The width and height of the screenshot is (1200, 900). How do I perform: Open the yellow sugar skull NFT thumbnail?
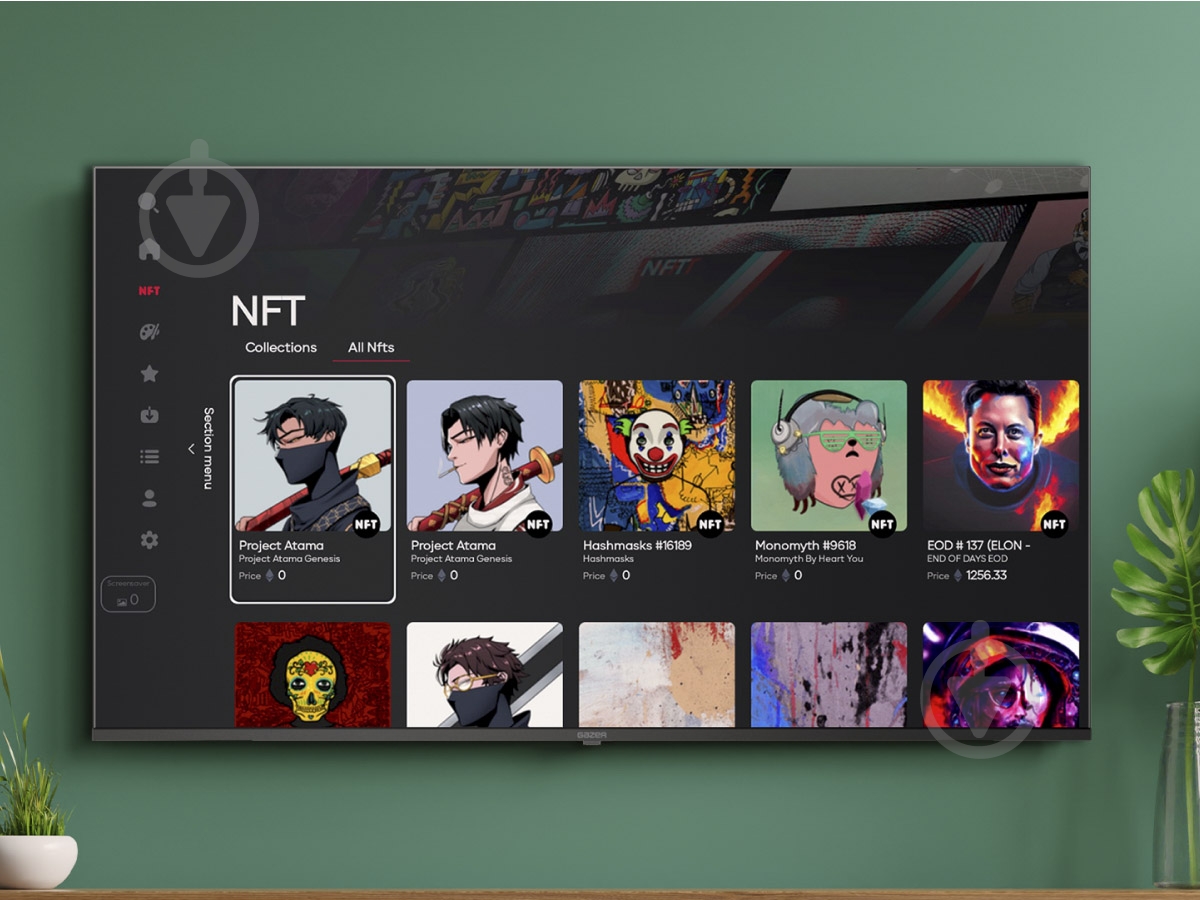coord(313,675)
